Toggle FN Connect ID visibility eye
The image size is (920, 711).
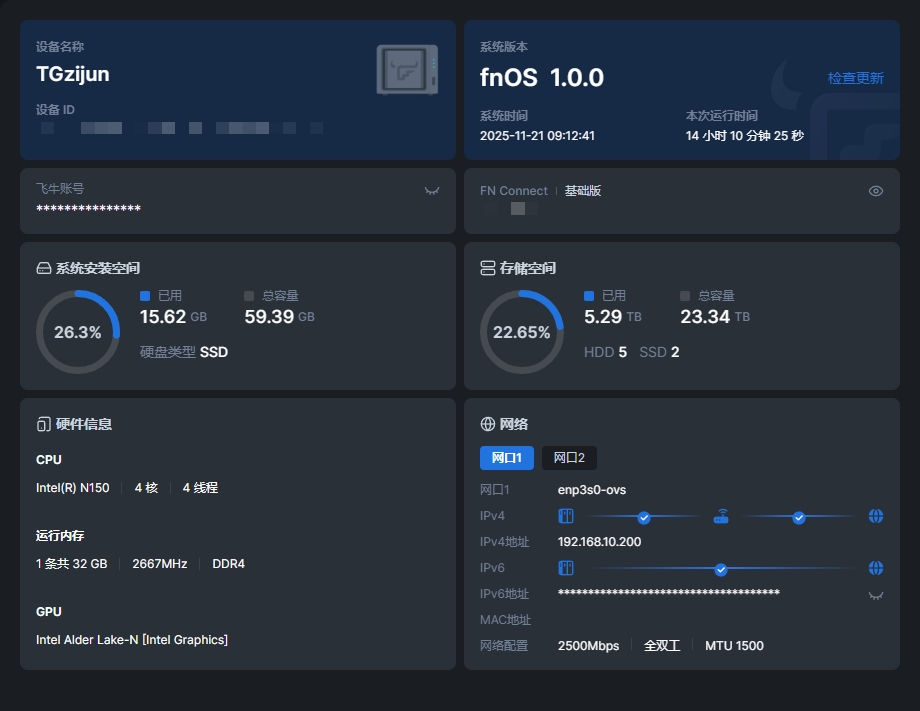pyautogui.click(x=876, y=191)
